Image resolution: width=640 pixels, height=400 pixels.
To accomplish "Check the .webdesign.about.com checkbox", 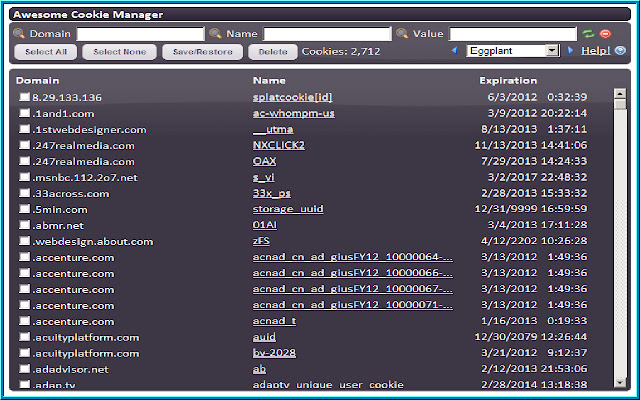I will pos(24,241).
